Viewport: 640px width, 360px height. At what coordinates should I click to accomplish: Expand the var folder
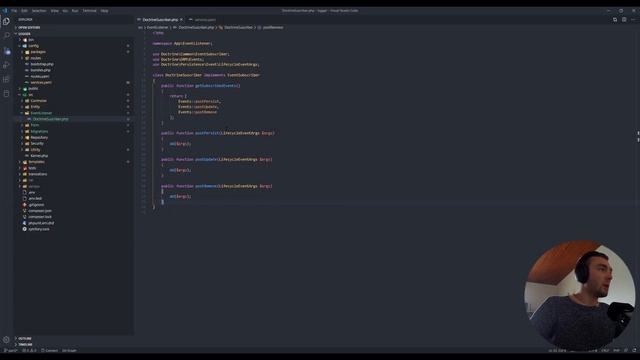click(31, 180)
